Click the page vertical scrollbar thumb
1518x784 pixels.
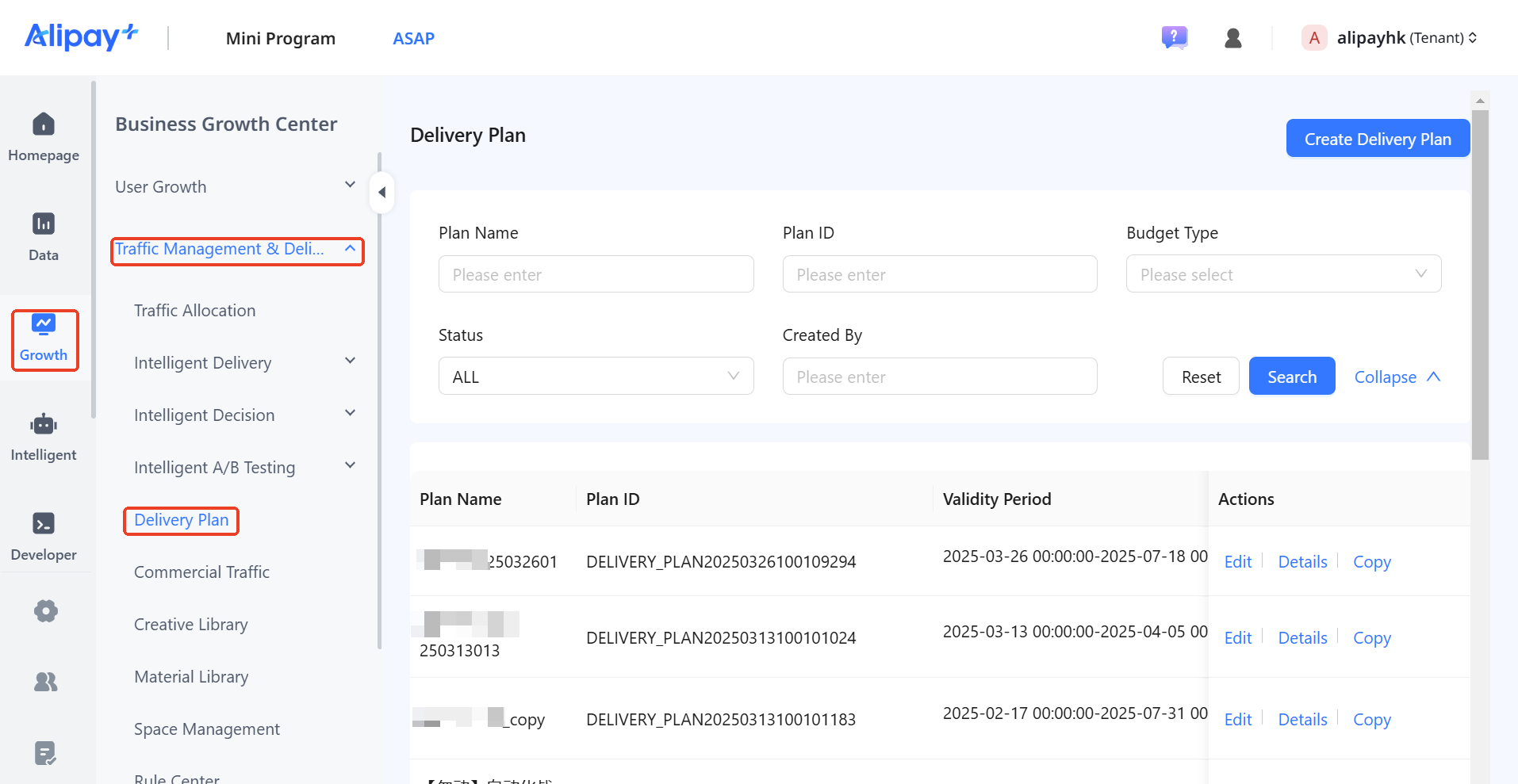[x=1480, y=285]
